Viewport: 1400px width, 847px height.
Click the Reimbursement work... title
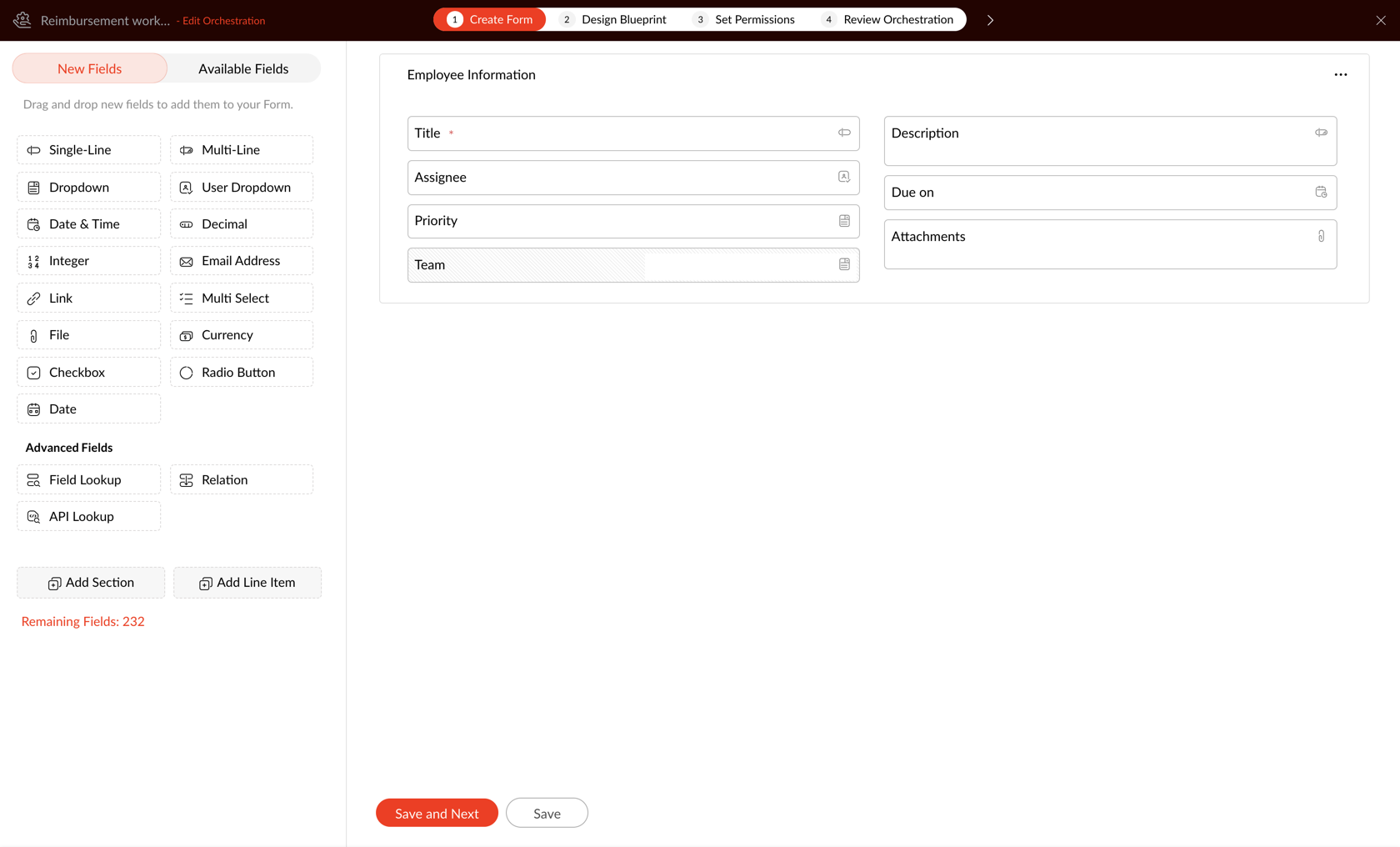click(105, 20)
